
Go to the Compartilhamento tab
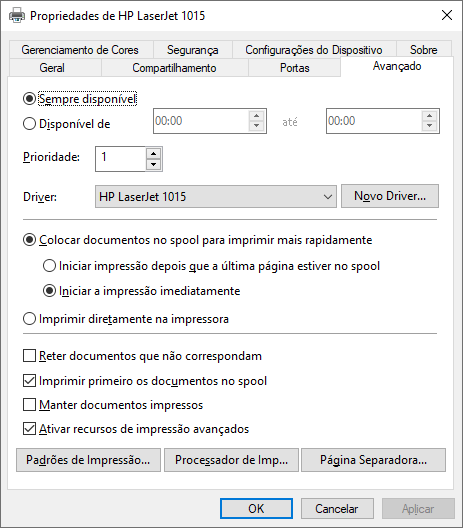pos(174,68)
